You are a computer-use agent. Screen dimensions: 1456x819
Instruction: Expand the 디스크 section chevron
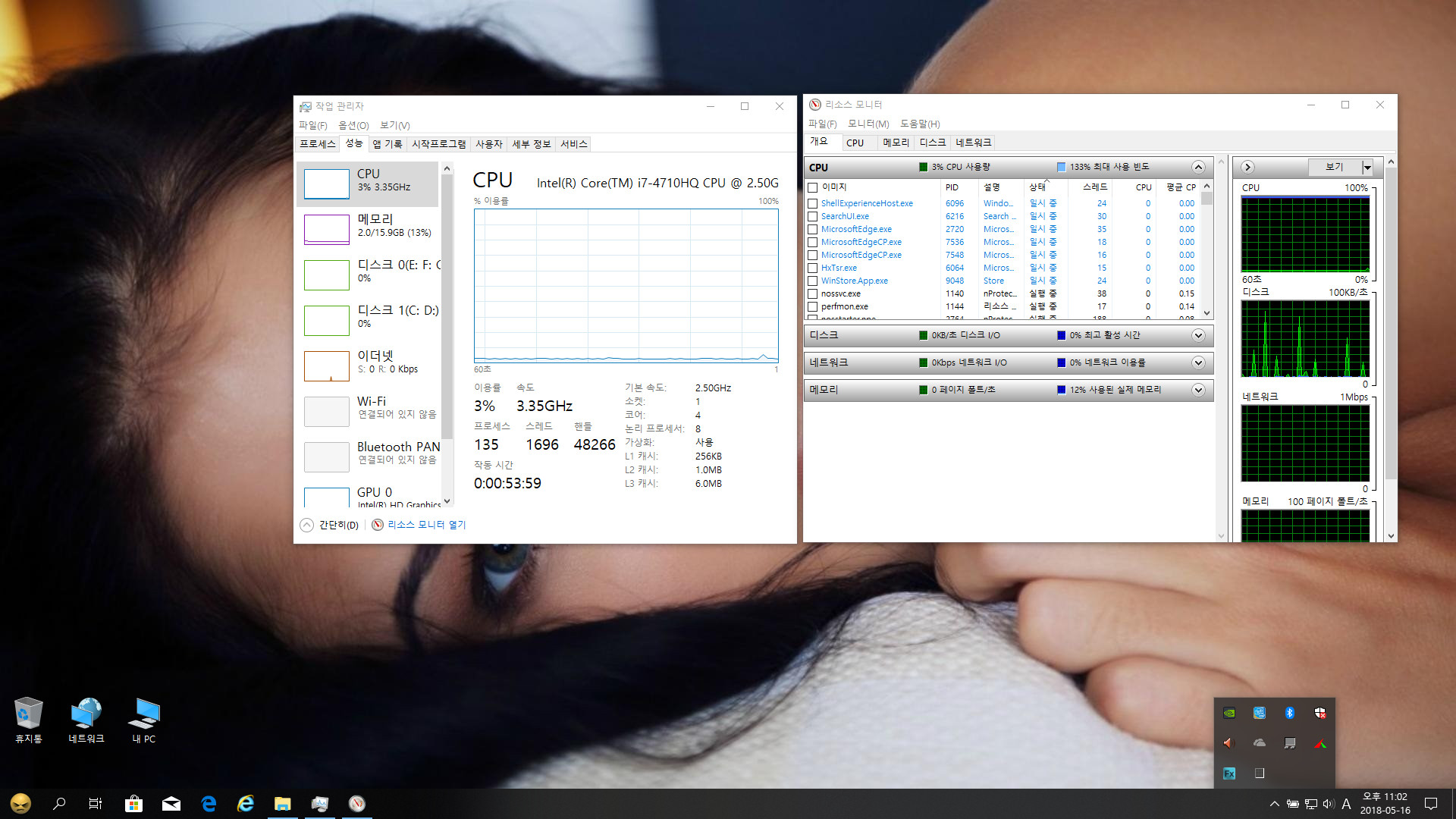(x=1198, y=335)
